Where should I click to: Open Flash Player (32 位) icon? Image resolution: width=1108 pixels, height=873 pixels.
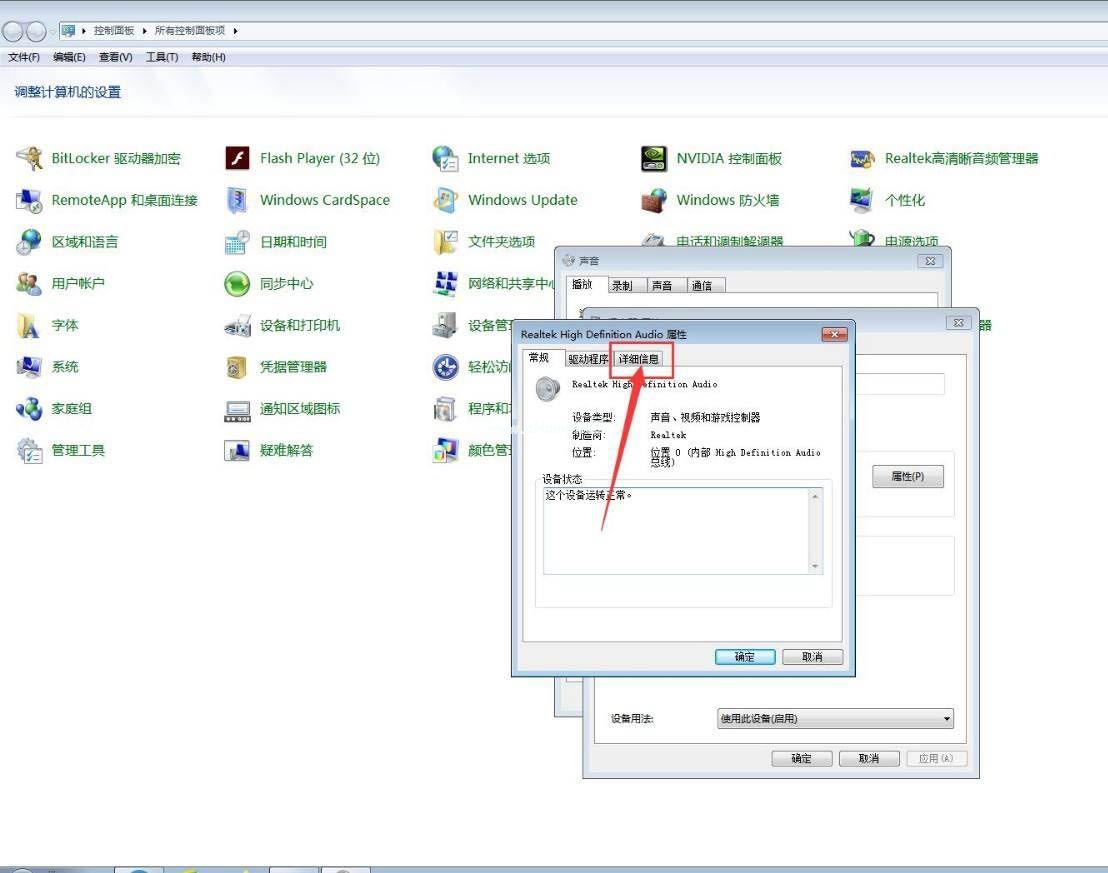237,158
